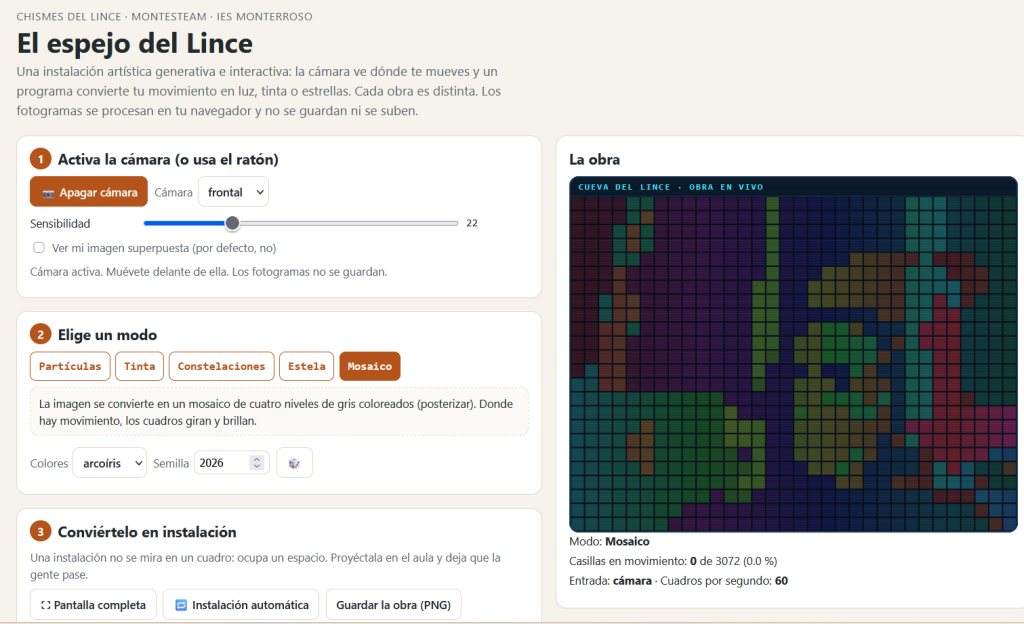Enable 'Ver mi imagen superpuesta' checkbox
Viewport: 1024px width, 624px height.
click(x=39, y=248)
